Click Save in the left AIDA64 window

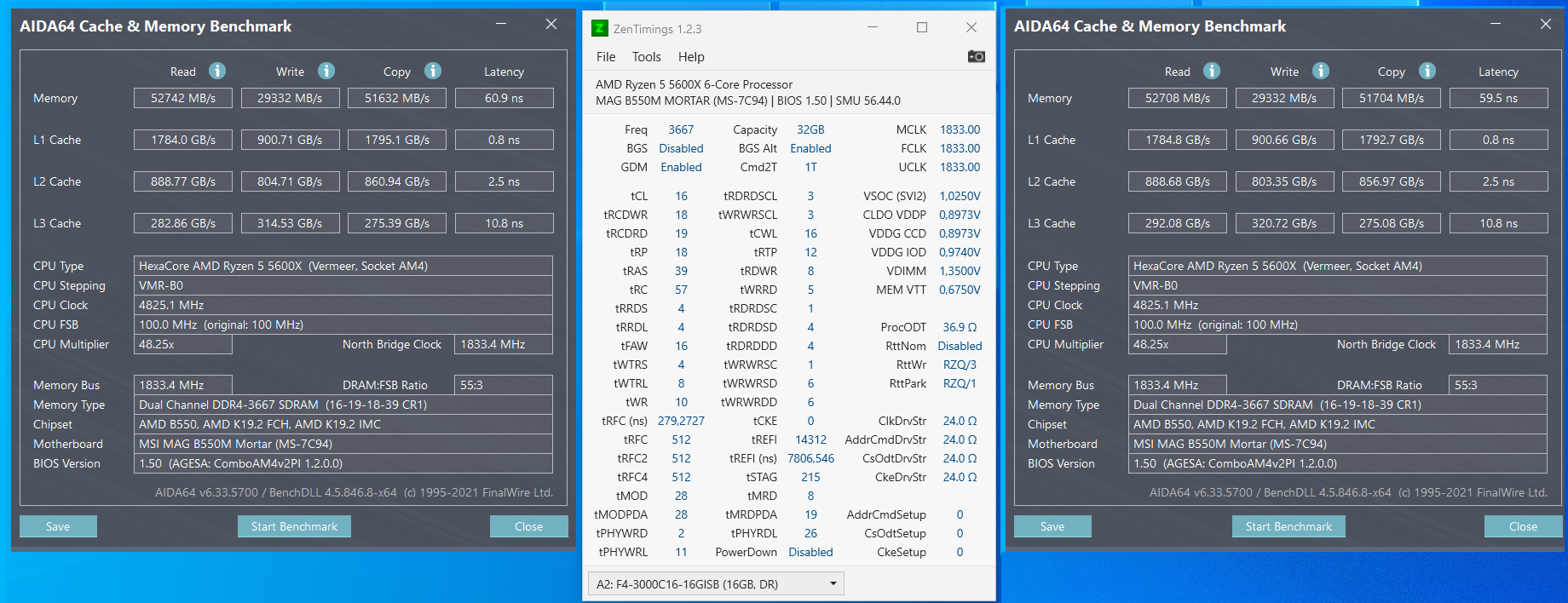58,526
